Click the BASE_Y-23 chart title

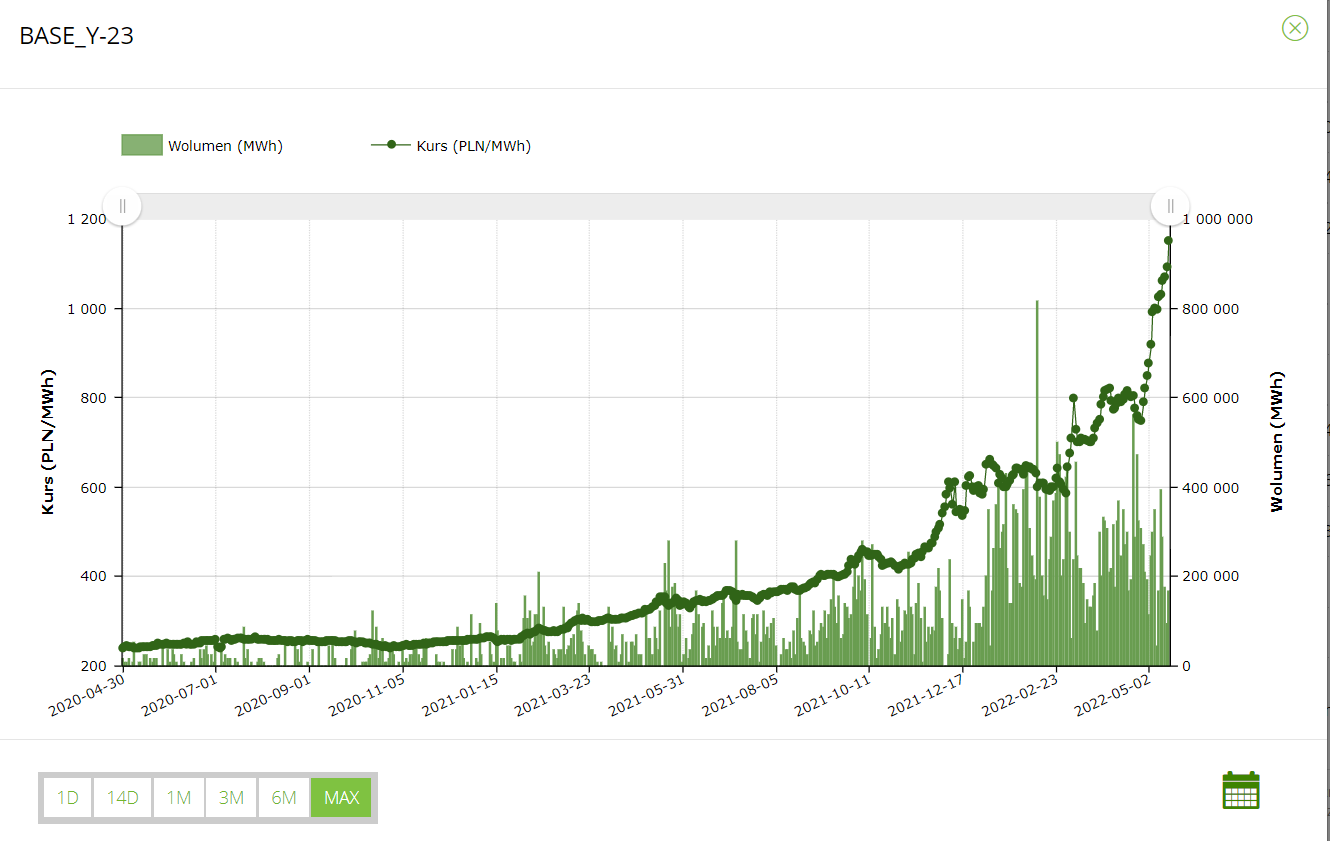pyautogui.click(x=77, y=37)
